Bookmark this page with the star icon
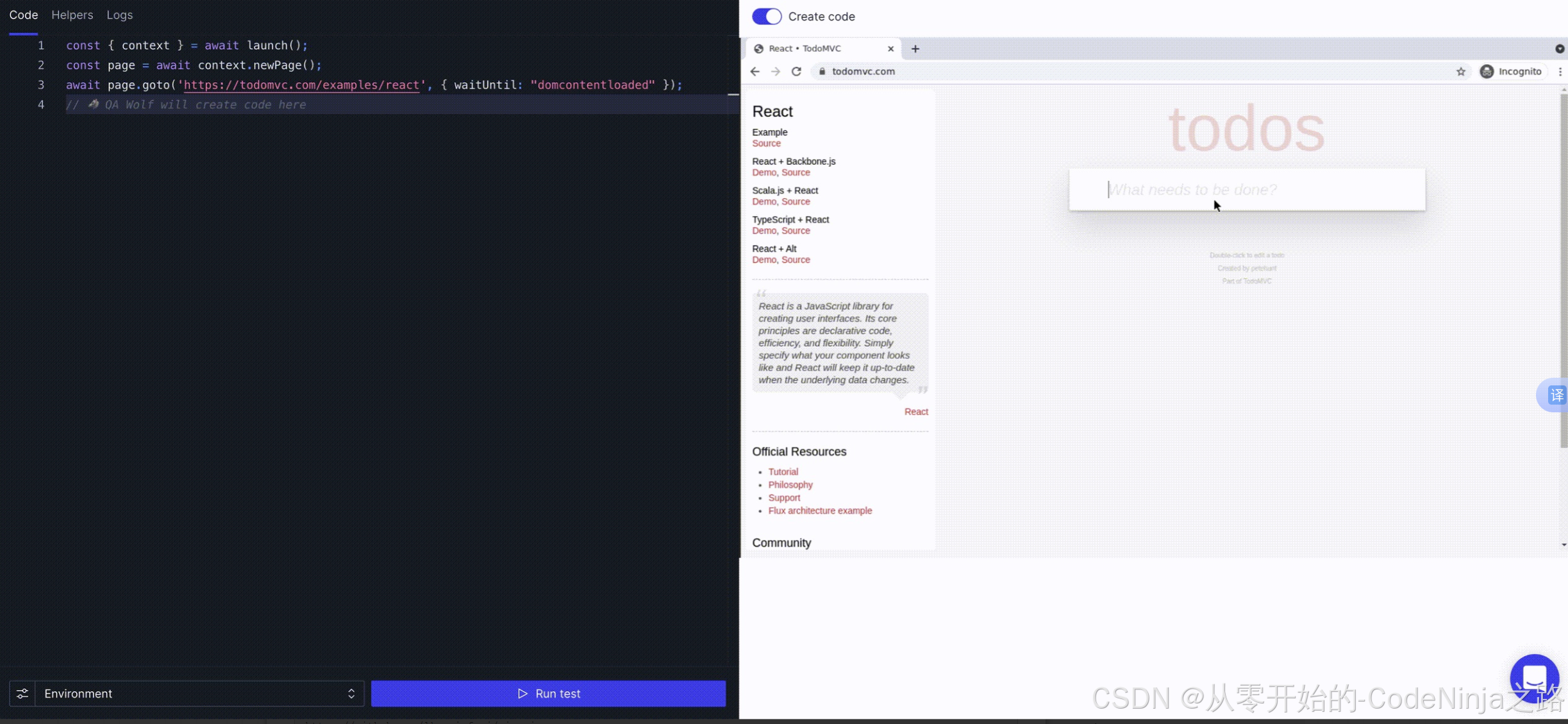This screenshot has width=1568, height=724. pyautogui.click(x=1461, y=72)
